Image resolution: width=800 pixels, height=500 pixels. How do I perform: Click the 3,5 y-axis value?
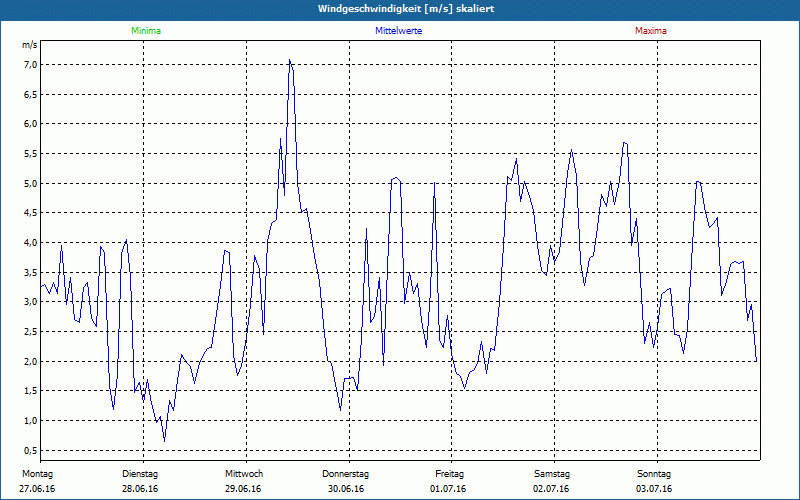tap(30, 272)
